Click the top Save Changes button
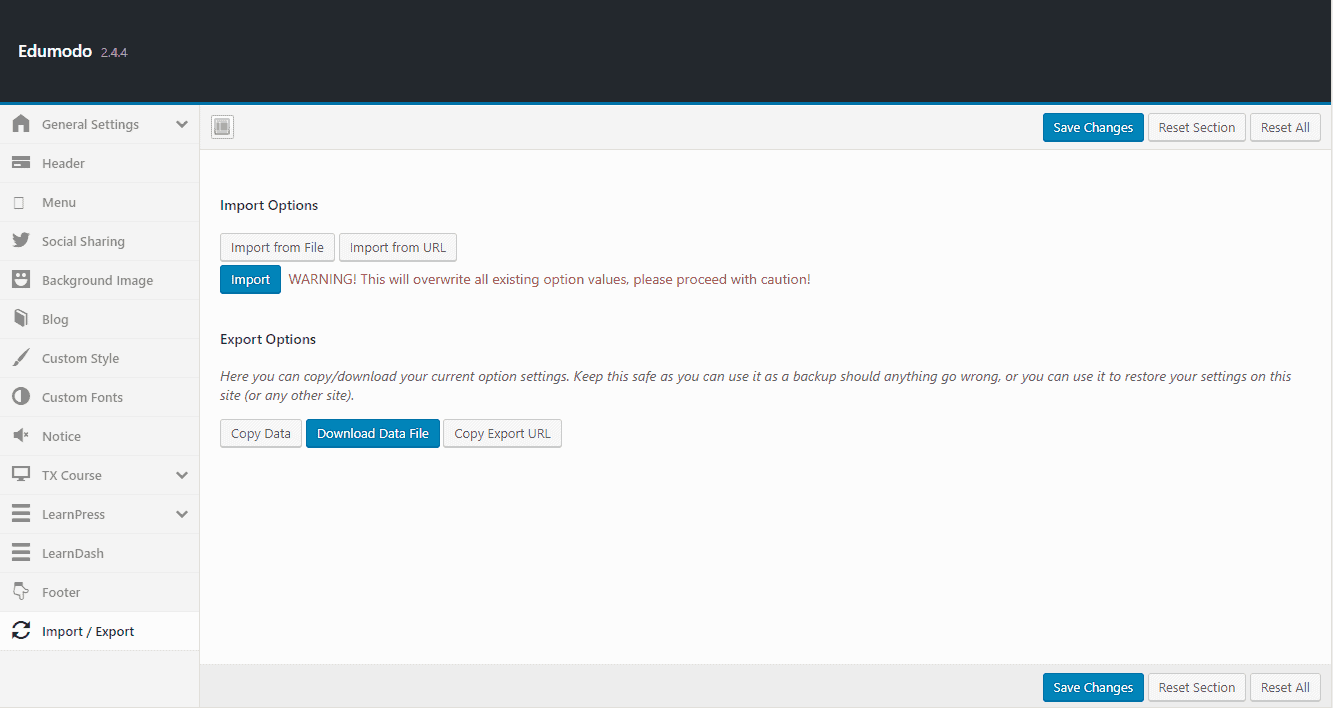 (1092, 127)
